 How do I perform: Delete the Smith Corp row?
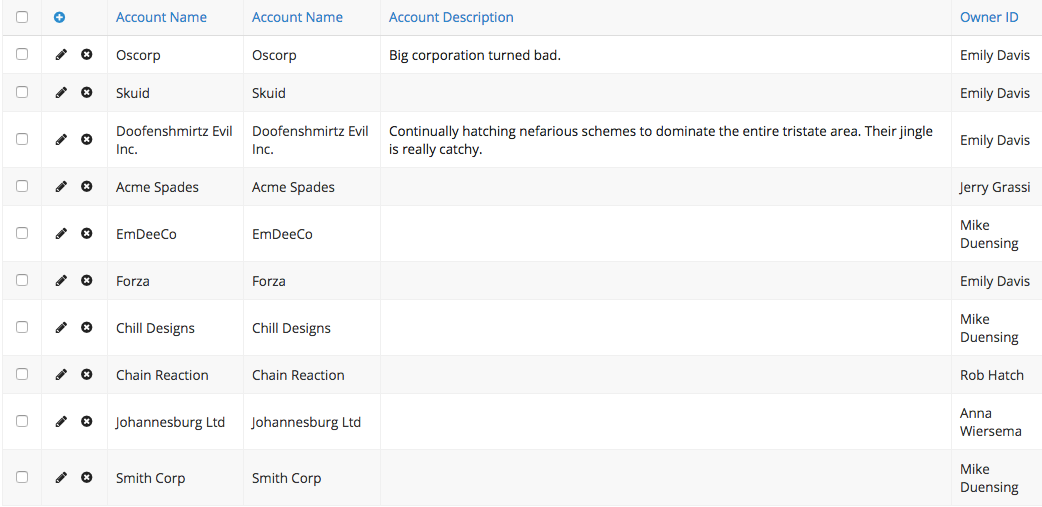click(86, 477)
